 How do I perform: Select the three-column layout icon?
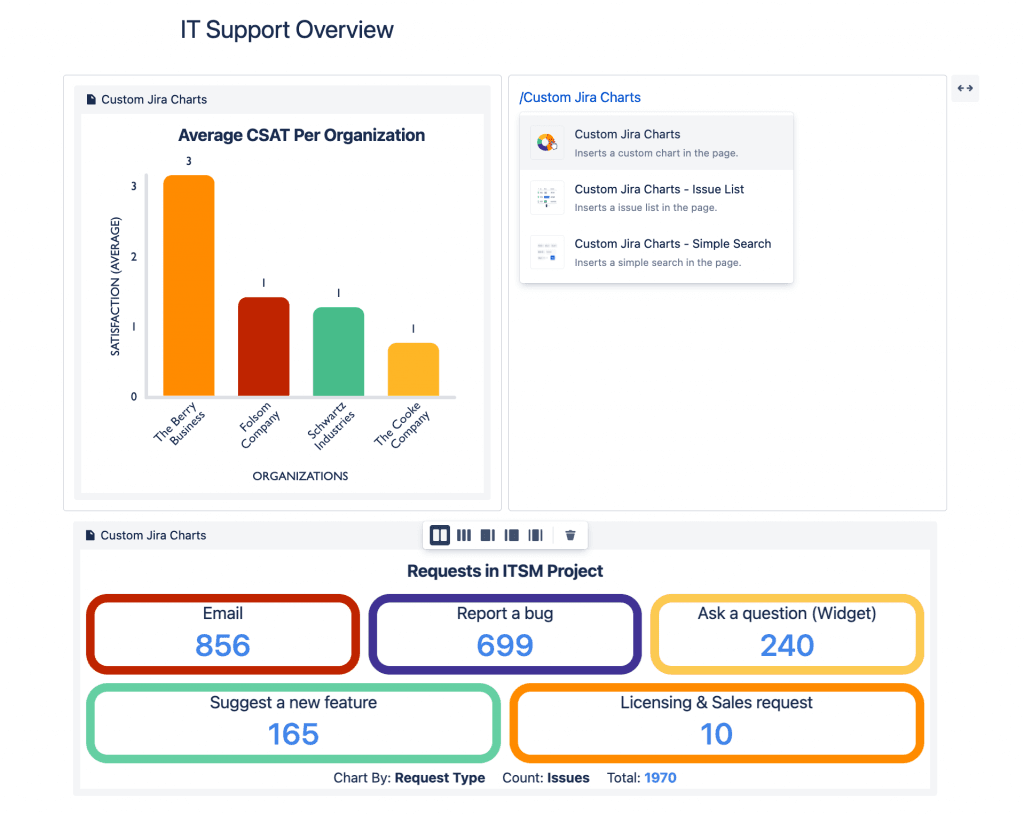tap(464, 535)
